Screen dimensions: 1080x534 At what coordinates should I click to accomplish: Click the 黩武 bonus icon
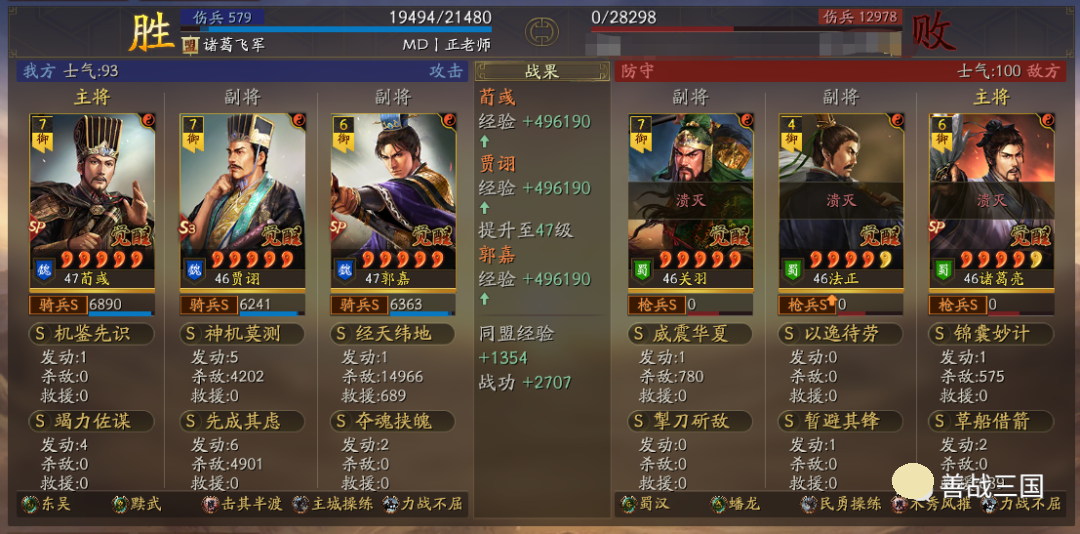pyautogui.click(x=121, y=504)
